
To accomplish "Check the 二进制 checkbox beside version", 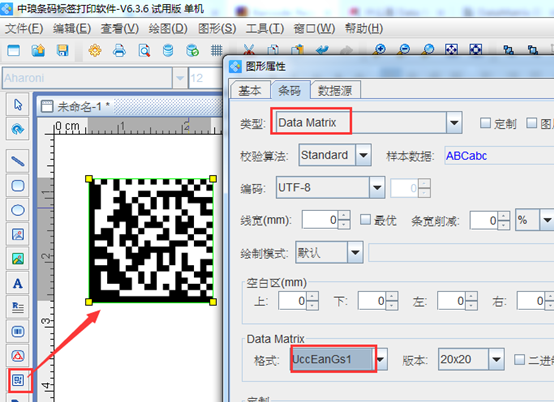I will click(519, 360).
